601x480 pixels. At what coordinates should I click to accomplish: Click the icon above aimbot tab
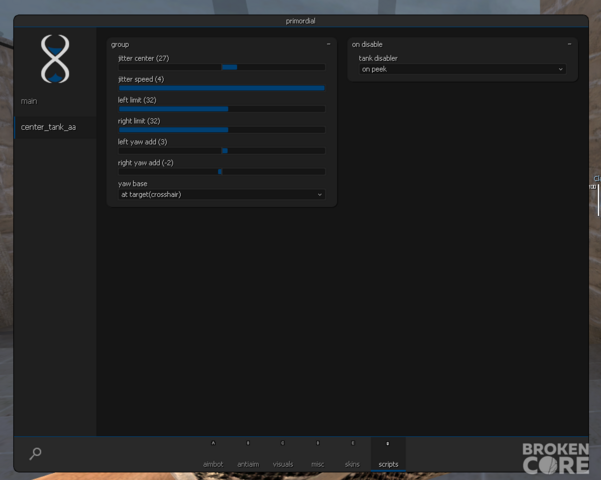pos(213,443)
